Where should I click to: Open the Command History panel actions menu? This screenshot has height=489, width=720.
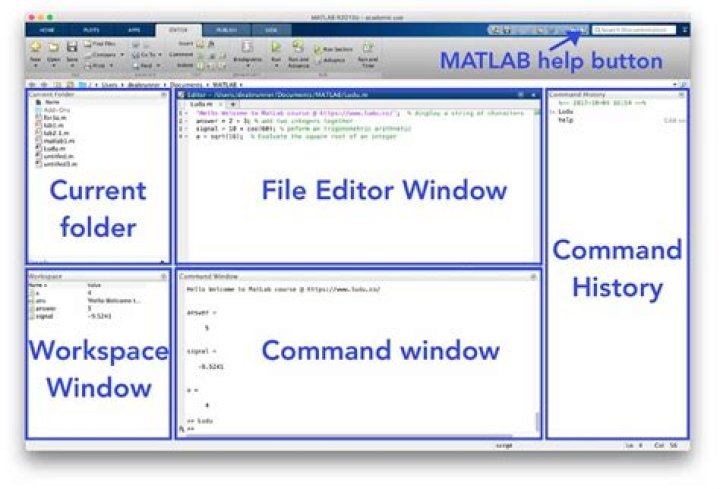point(681,95)
